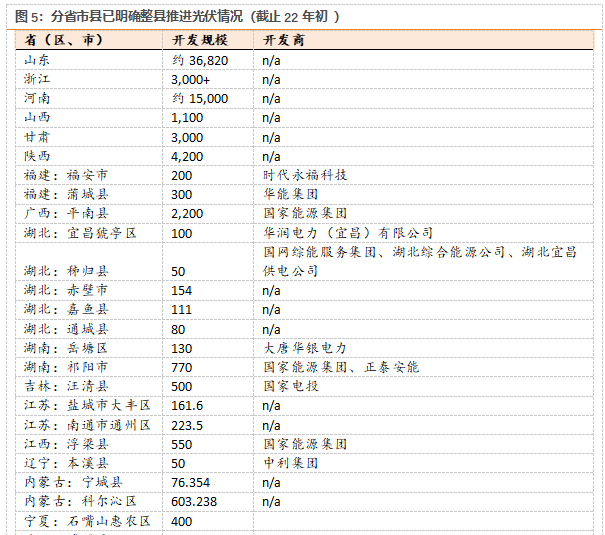Select the '广西：平南县' cell
The image size is (605, 535).
(66, 213)
